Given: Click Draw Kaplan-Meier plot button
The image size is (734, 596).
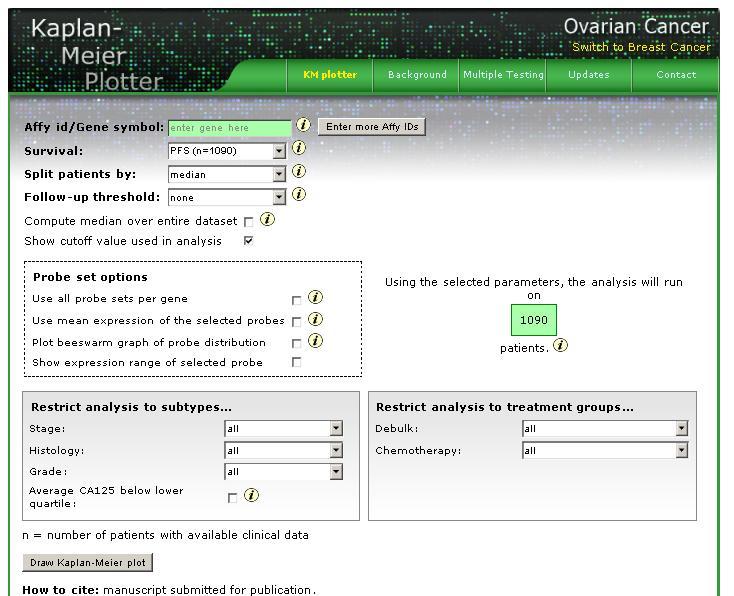Looking at the screenshot, I should coord(88,562).
